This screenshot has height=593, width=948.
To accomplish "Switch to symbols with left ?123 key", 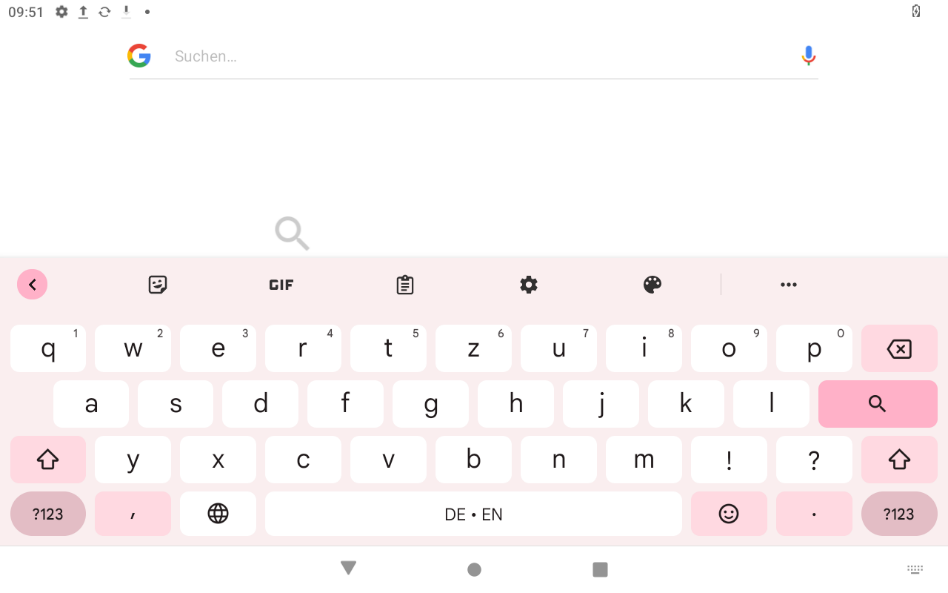I will 48,514.
